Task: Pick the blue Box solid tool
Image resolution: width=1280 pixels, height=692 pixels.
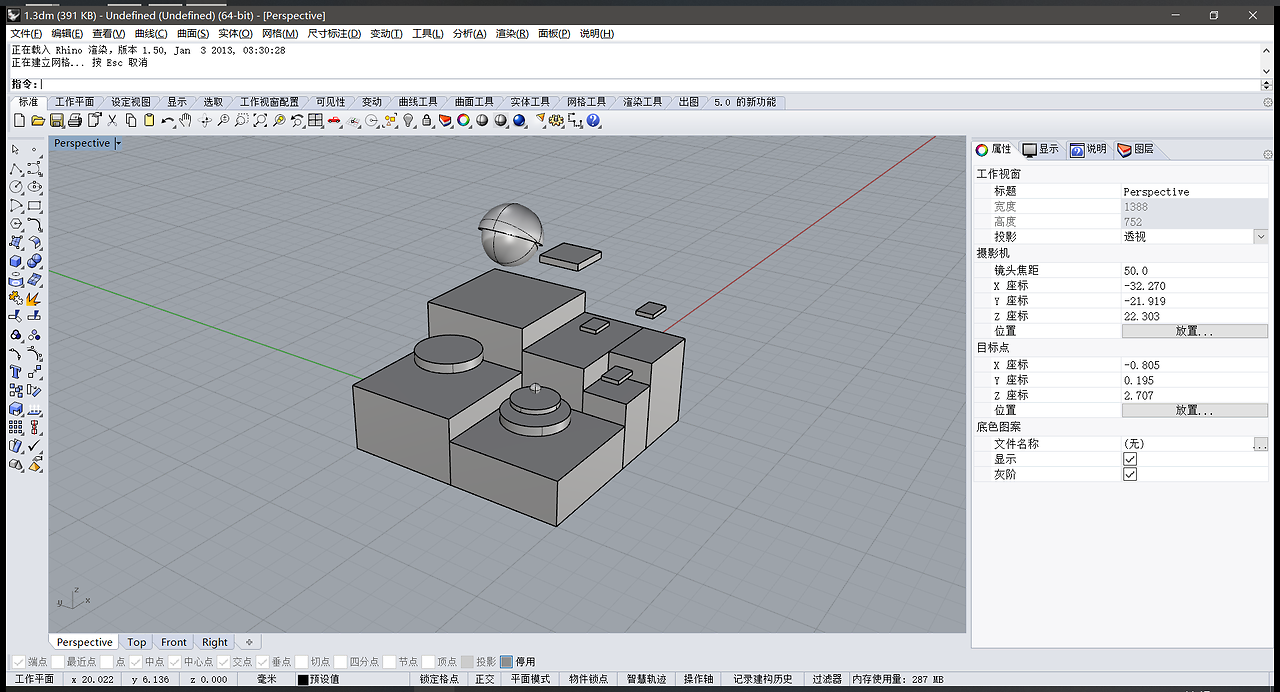Action: (x=16, y=260)
